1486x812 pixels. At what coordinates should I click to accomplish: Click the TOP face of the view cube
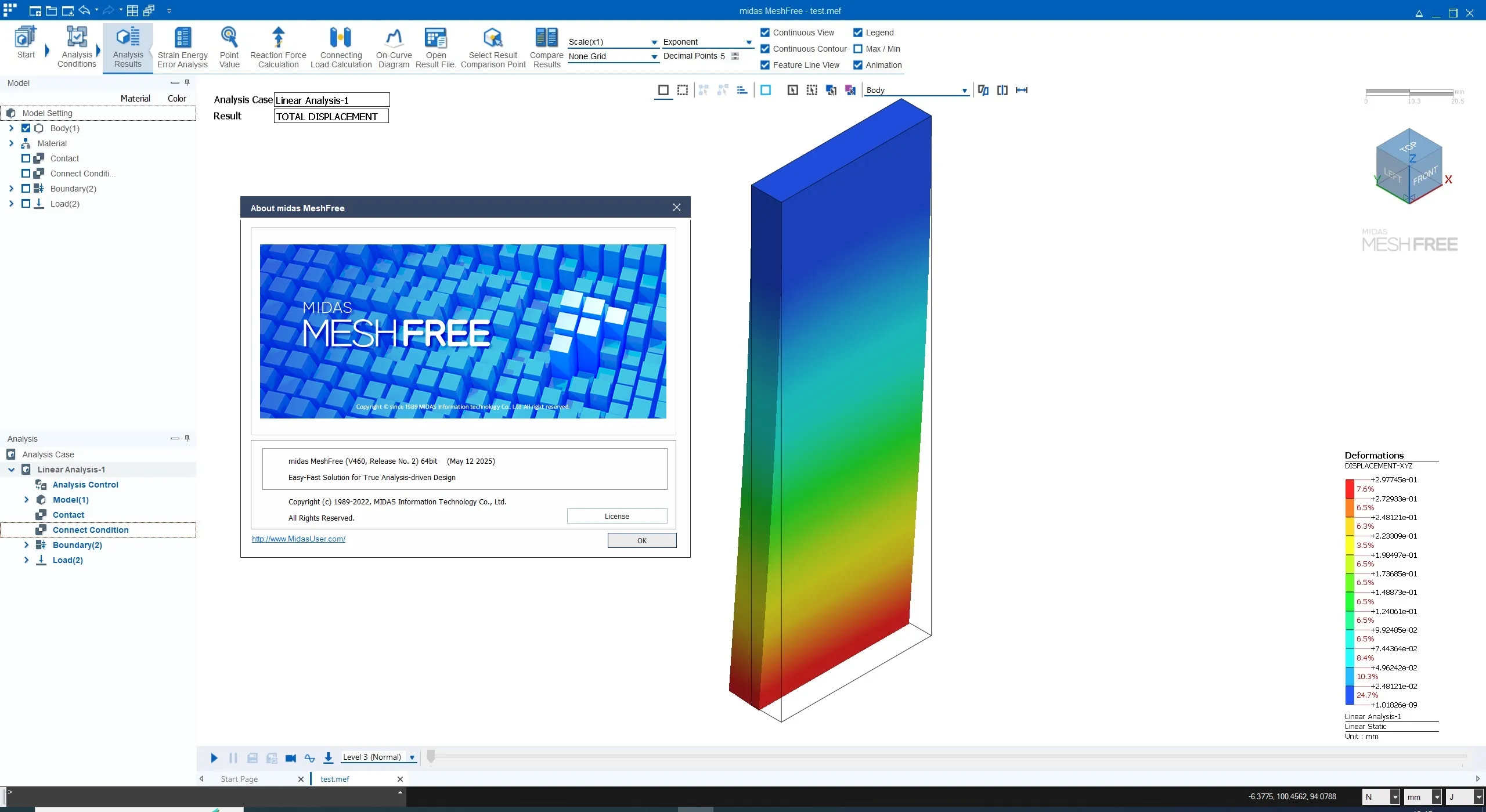point(1408,147)
